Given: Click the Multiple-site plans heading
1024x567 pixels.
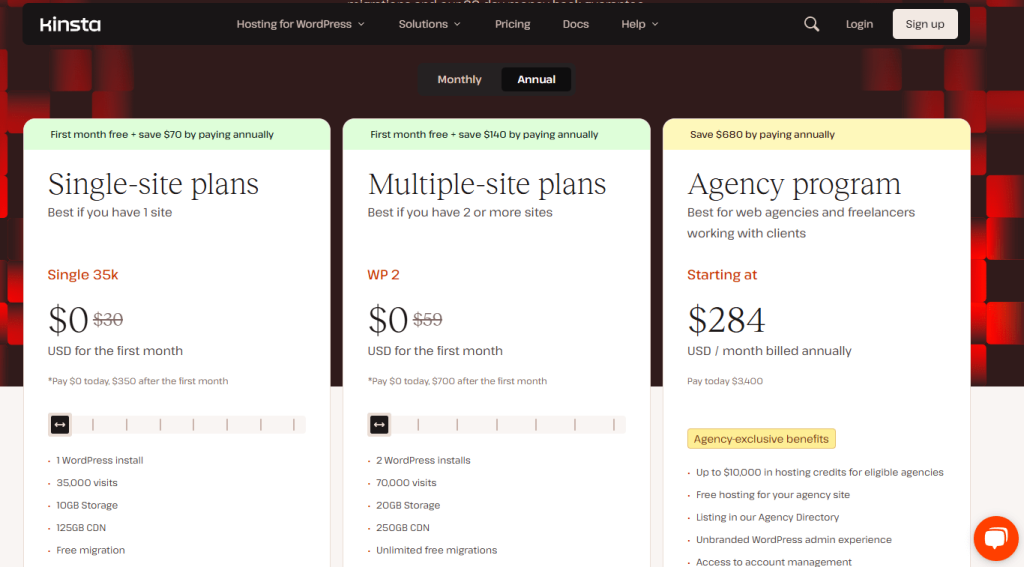Looking at the screenshot, I should pyautogui.click(x=487, y=184).
